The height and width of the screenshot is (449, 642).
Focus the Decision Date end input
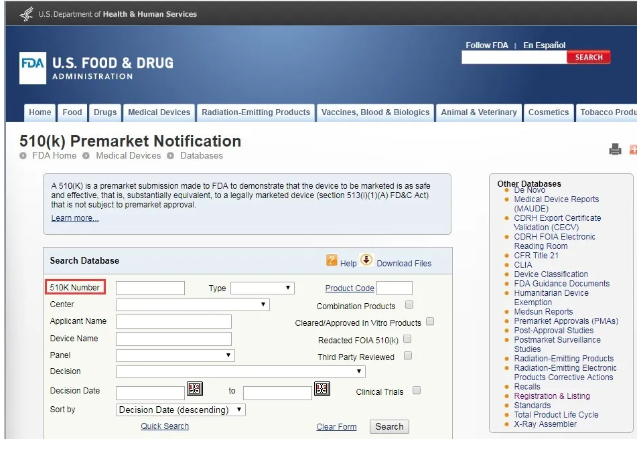[277, 393]
